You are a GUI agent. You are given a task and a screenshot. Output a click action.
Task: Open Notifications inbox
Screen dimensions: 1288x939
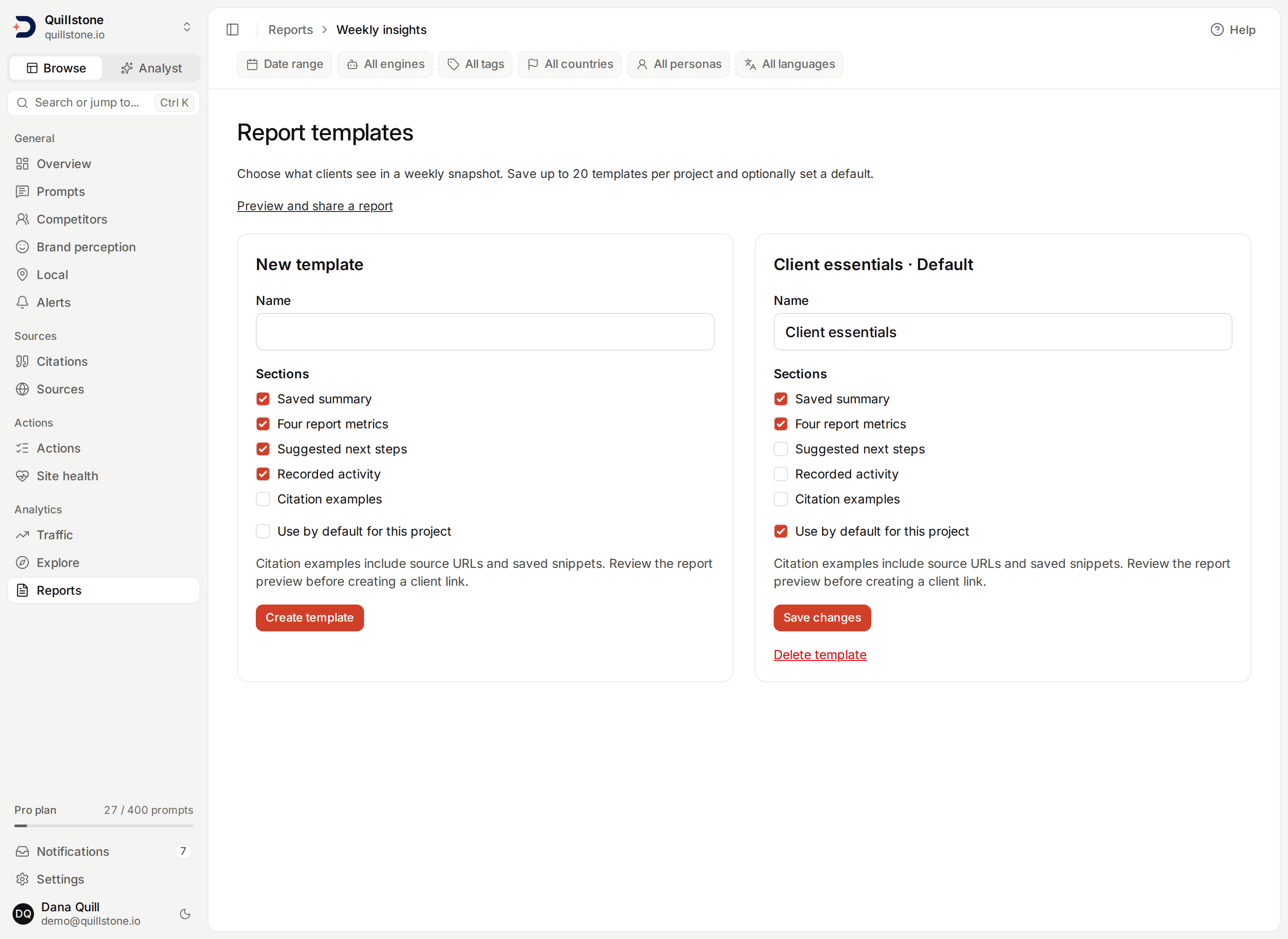tap(103, 851)
